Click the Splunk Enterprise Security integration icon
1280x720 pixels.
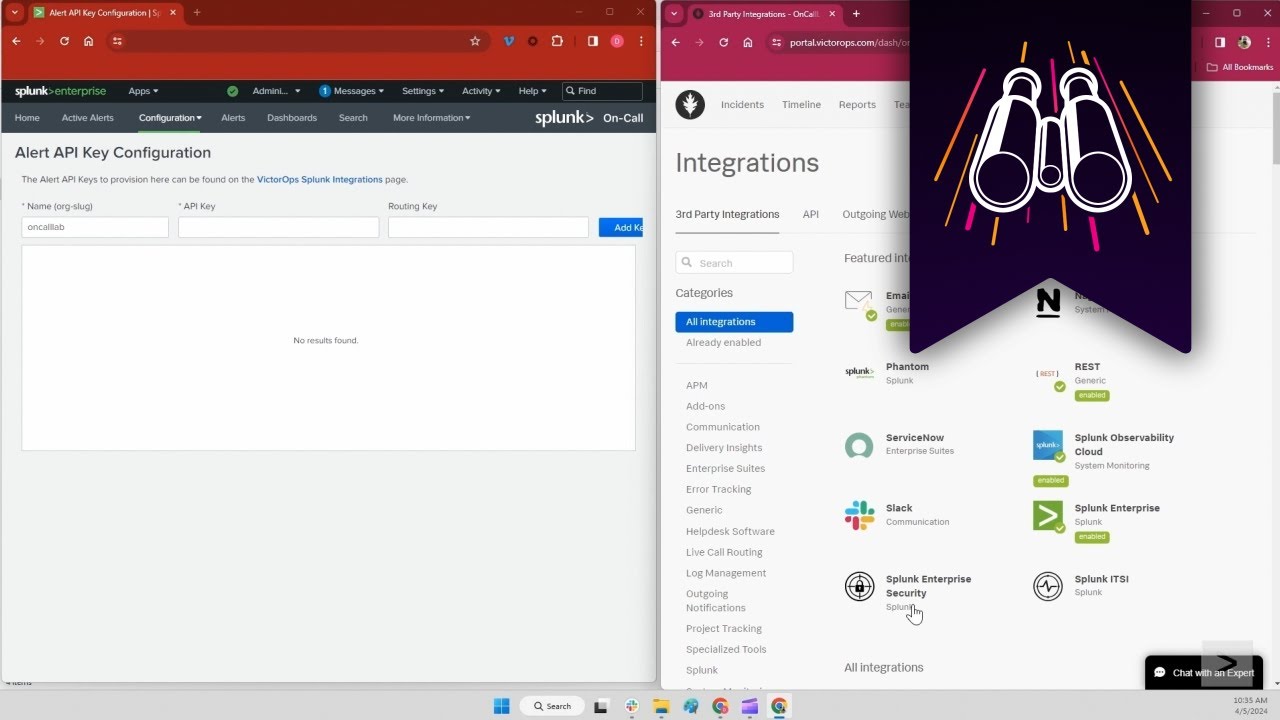(859, 586)
